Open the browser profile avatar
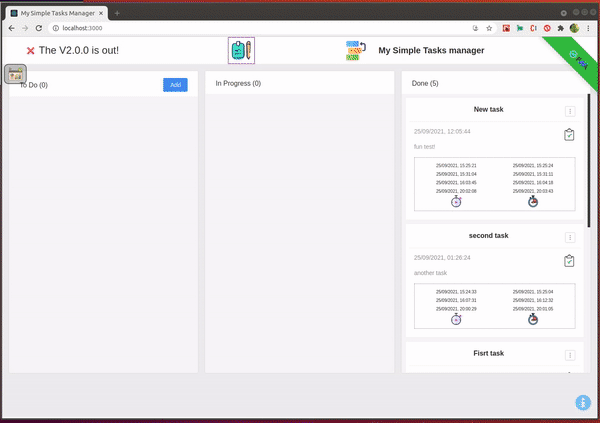The width and height of the screenshot is (600, 423). pyautogui.click(x=574, y=28)
